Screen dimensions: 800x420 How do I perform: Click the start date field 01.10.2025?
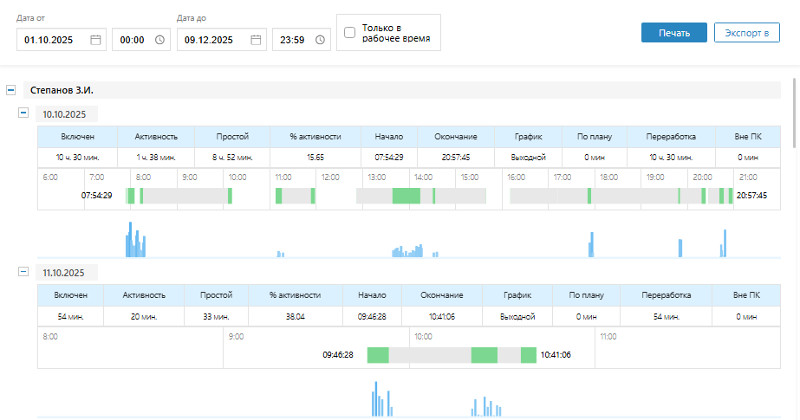pos(52,40)
